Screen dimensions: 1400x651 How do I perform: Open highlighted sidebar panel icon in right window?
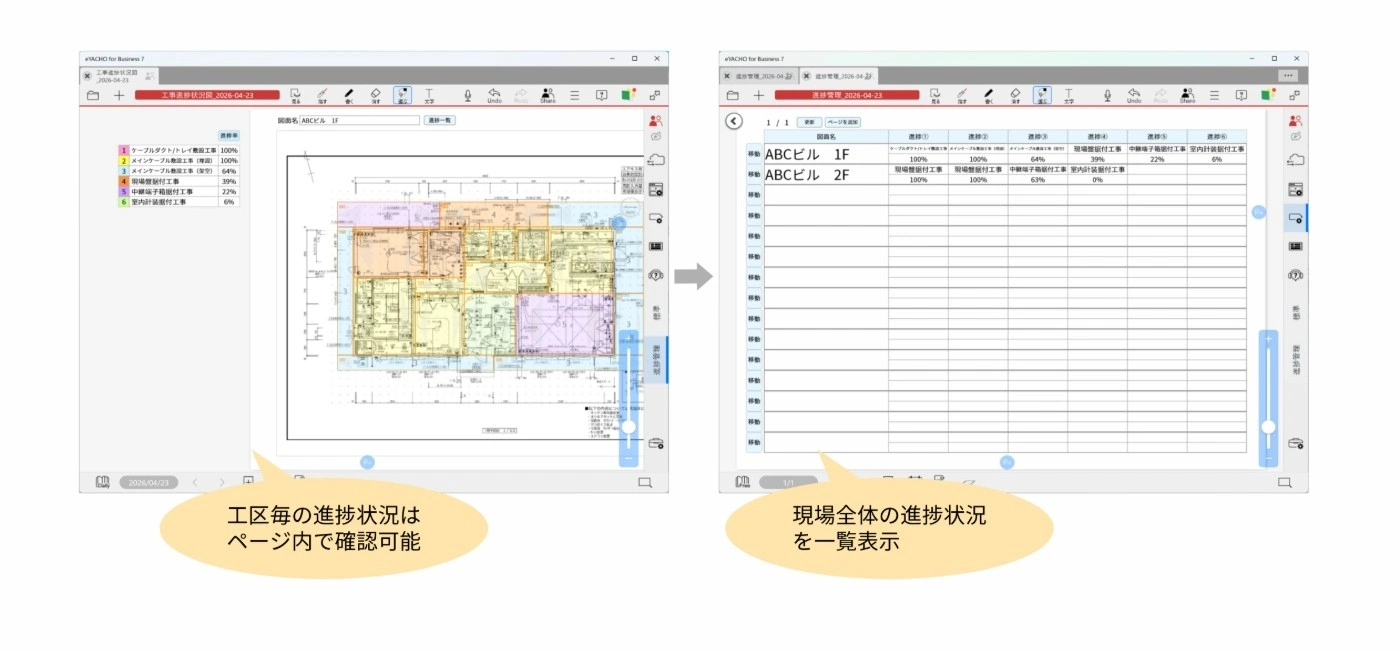(x=1296, y=217)
